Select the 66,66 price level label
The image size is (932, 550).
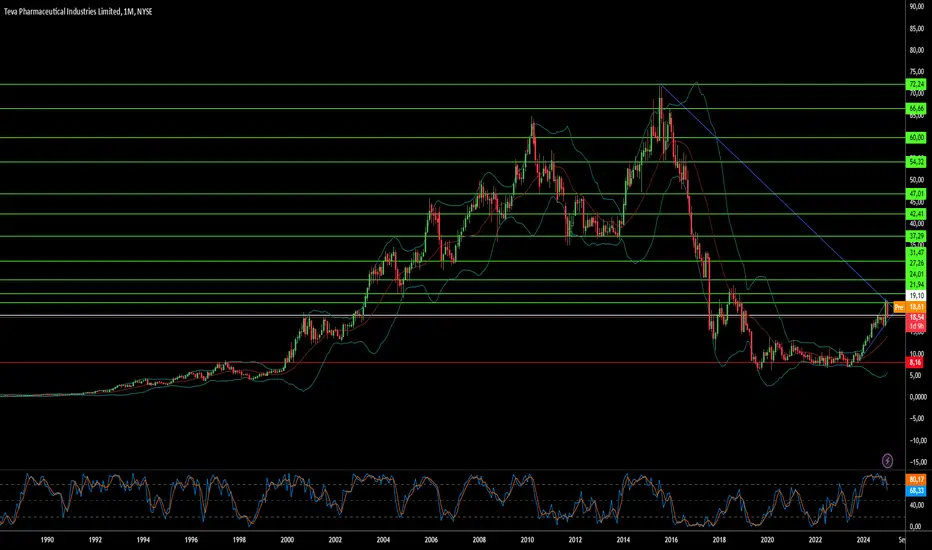[x=915, y=108]
